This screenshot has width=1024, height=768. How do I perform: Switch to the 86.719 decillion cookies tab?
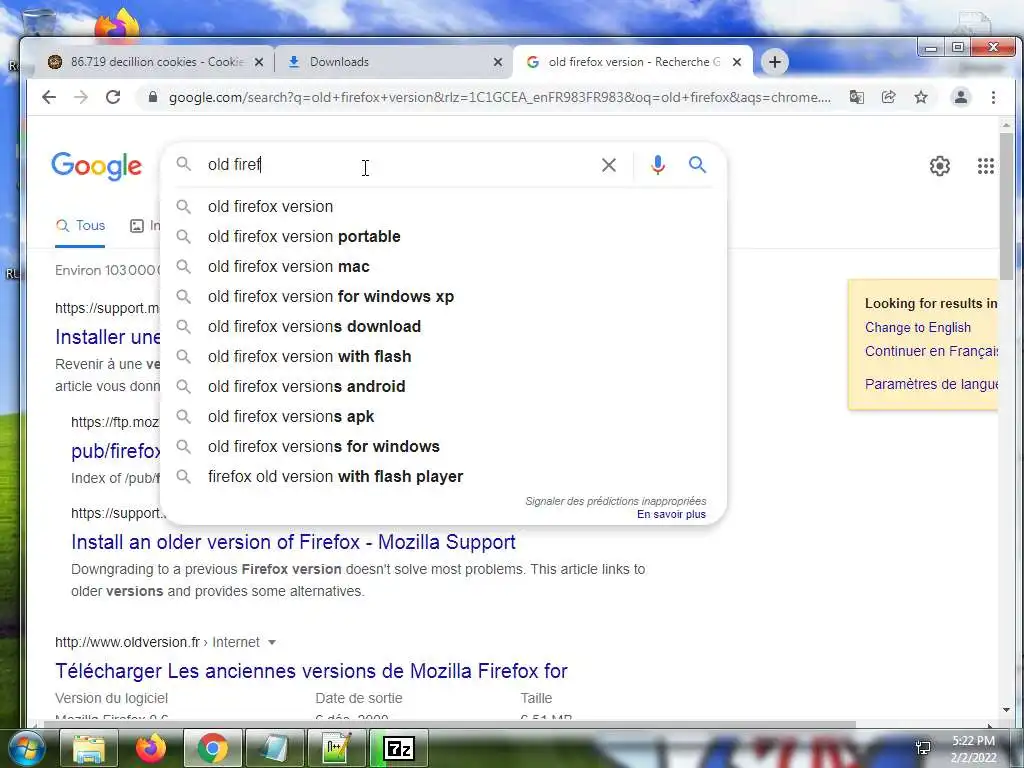click(155, 62)
